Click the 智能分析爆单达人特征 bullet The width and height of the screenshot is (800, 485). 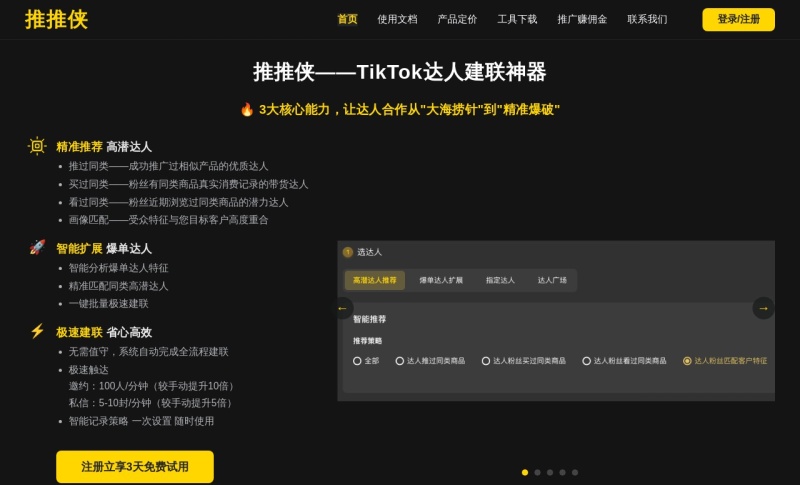click(118, 268)
